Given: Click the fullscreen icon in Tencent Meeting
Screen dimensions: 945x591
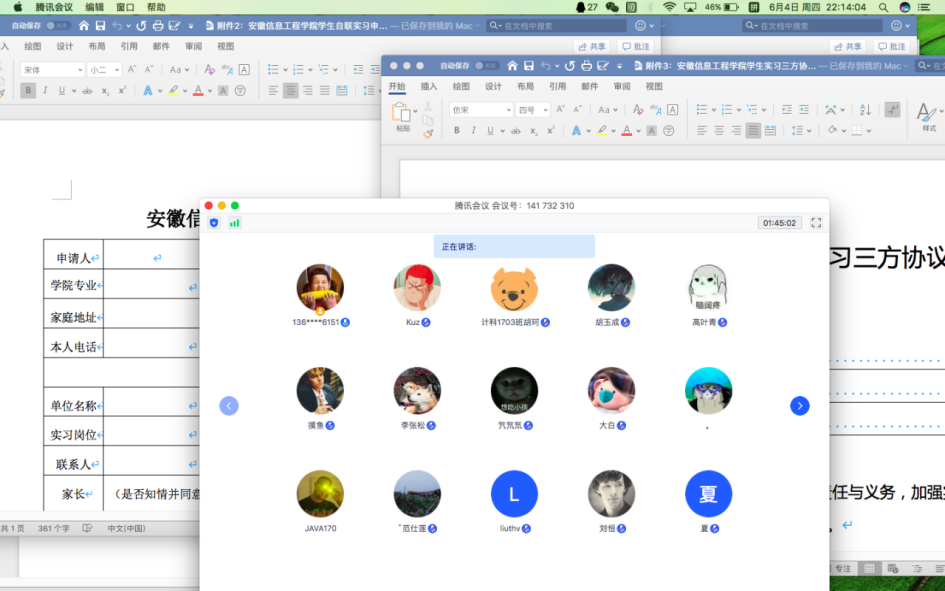Looking at the screenshot, I should click(816, 223).
